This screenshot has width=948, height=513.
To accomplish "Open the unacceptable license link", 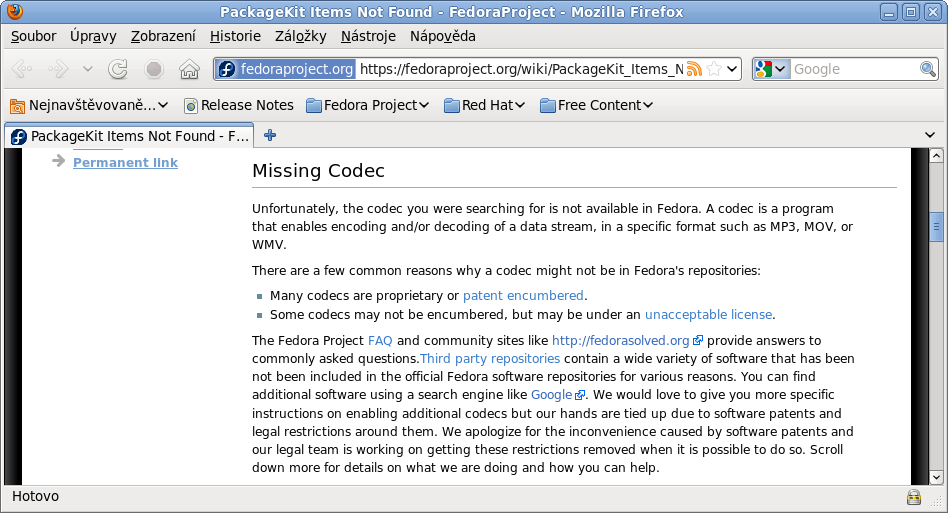I will point(709,314).
